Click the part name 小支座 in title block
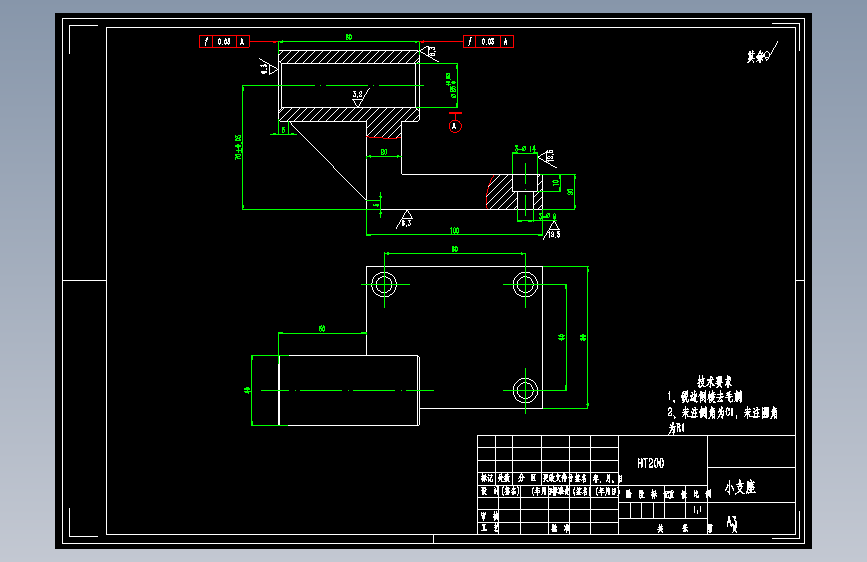Screen dimensions: 867x562 click(740, 487)
